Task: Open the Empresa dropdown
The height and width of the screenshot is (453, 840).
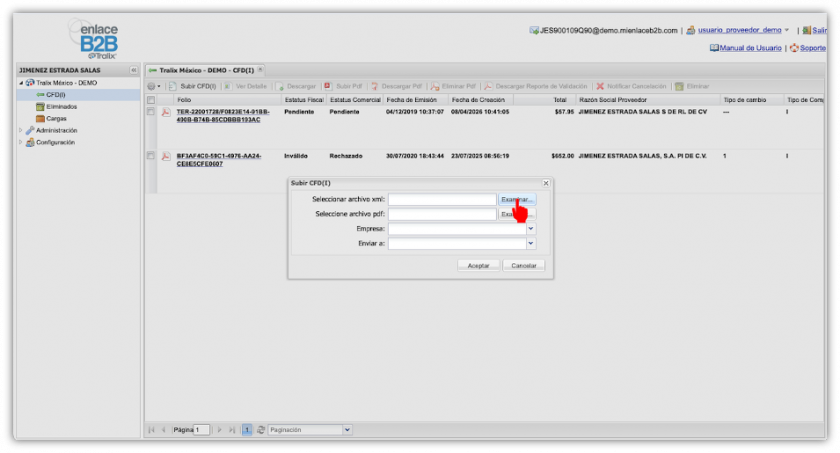Action: click(x=531, y=228)
